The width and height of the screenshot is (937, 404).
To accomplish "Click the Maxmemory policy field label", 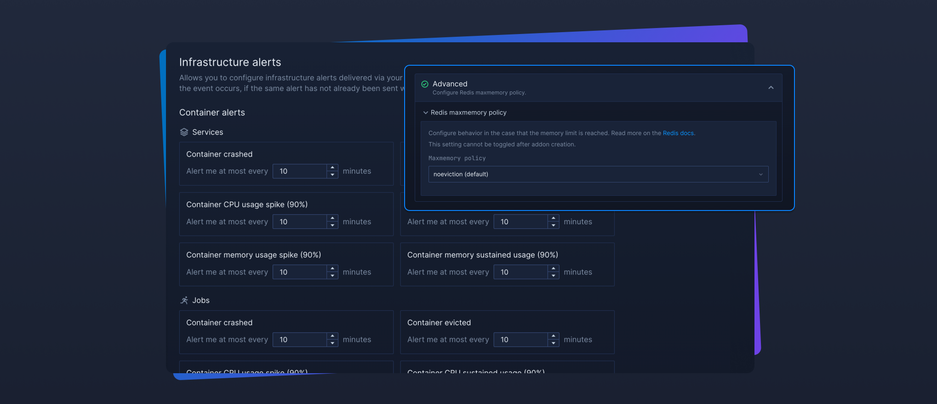I will [x=457, y=158].
